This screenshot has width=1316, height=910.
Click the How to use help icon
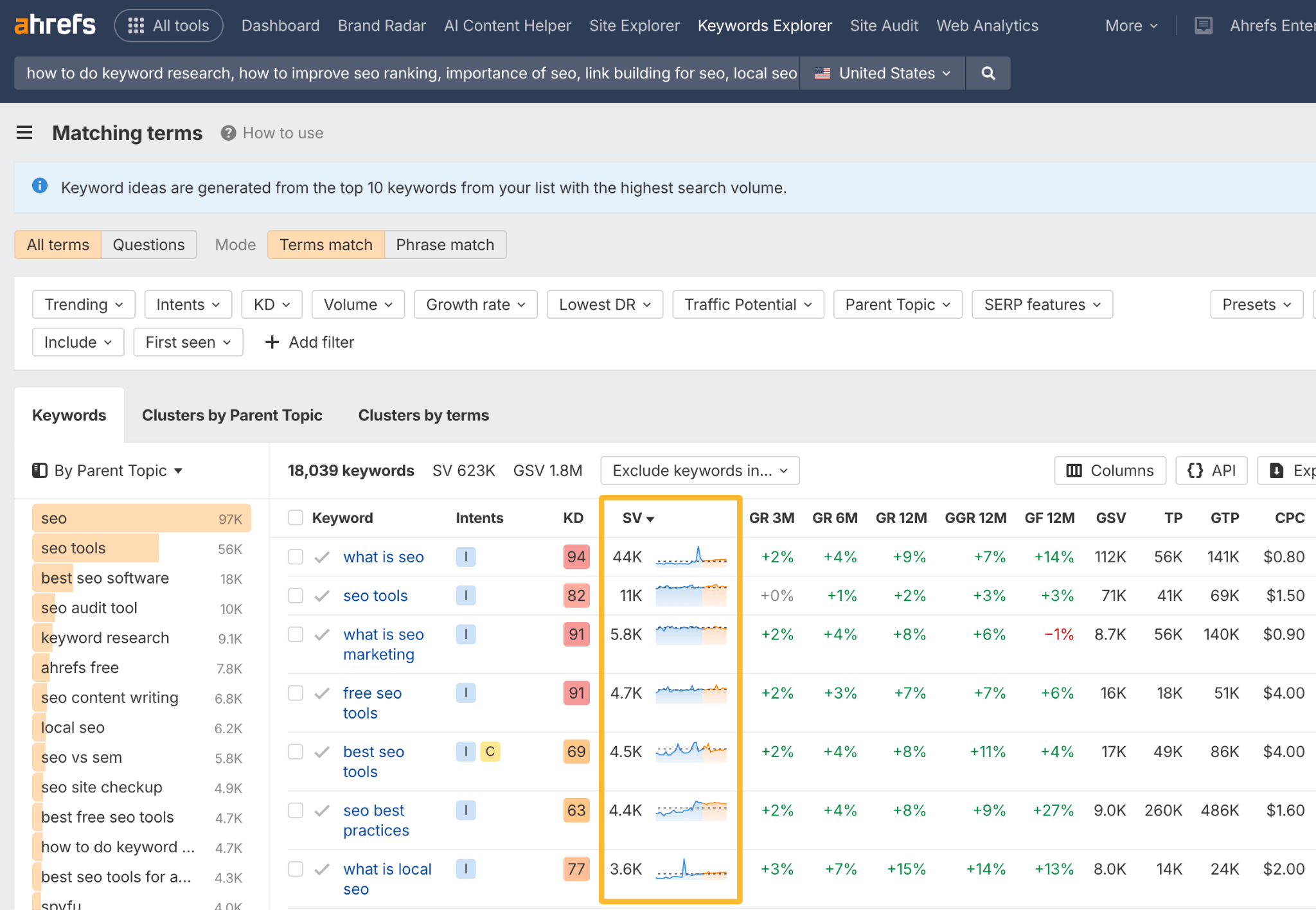tap(227, 133)
